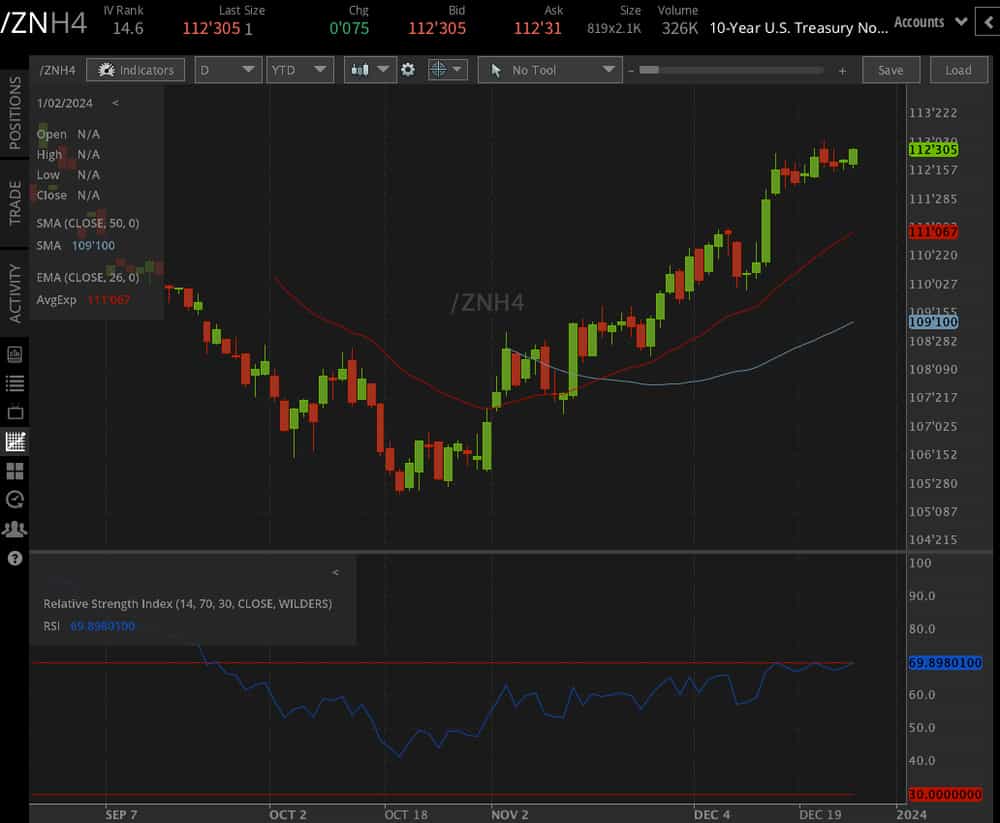
Task: Open chart settings gear icon
Action: pyautogui.click(x=408, y=70)
